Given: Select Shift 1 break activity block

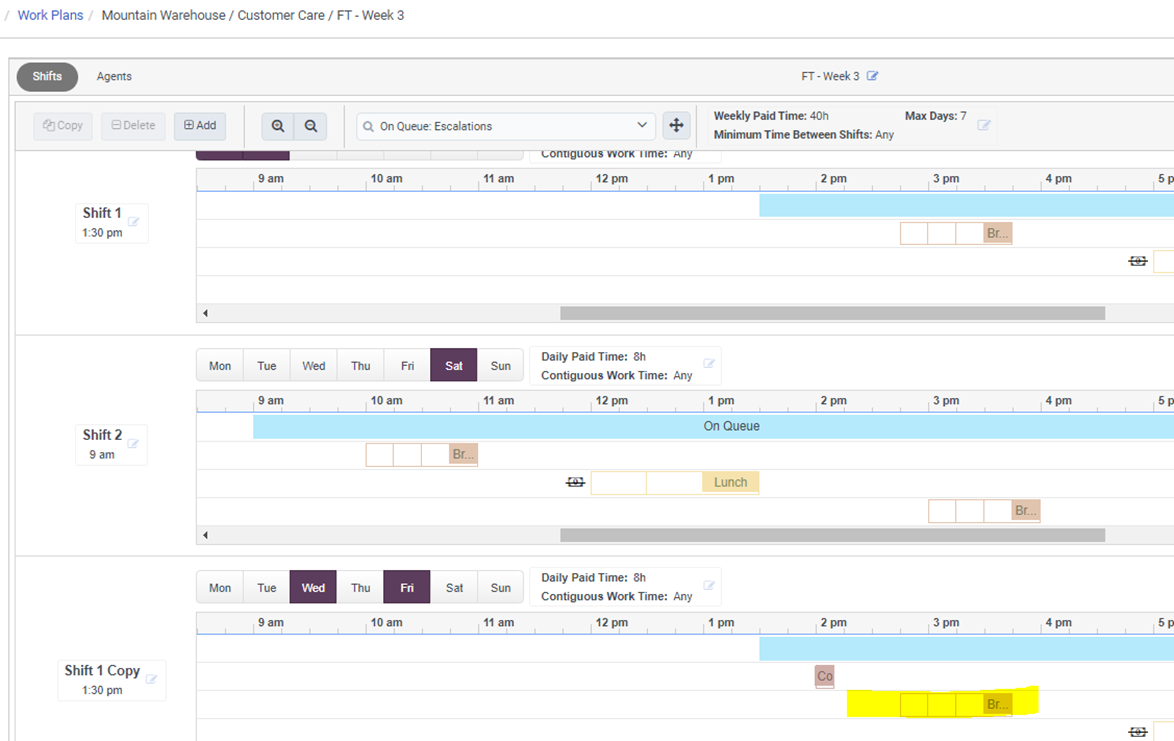Looking at the screenshot, I should tap(997, 234).
